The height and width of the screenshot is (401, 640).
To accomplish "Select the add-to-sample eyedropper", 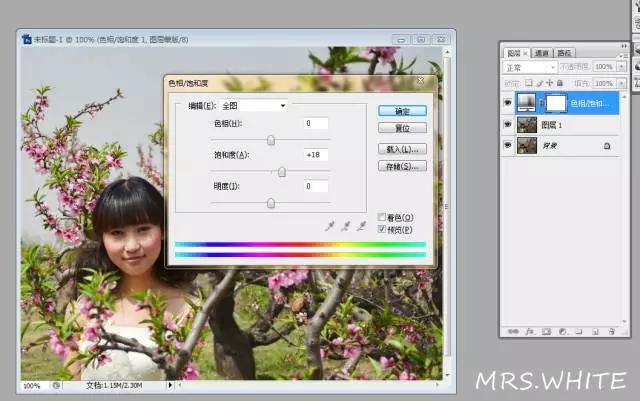I will pyautogui.click(x=347, y=227).
